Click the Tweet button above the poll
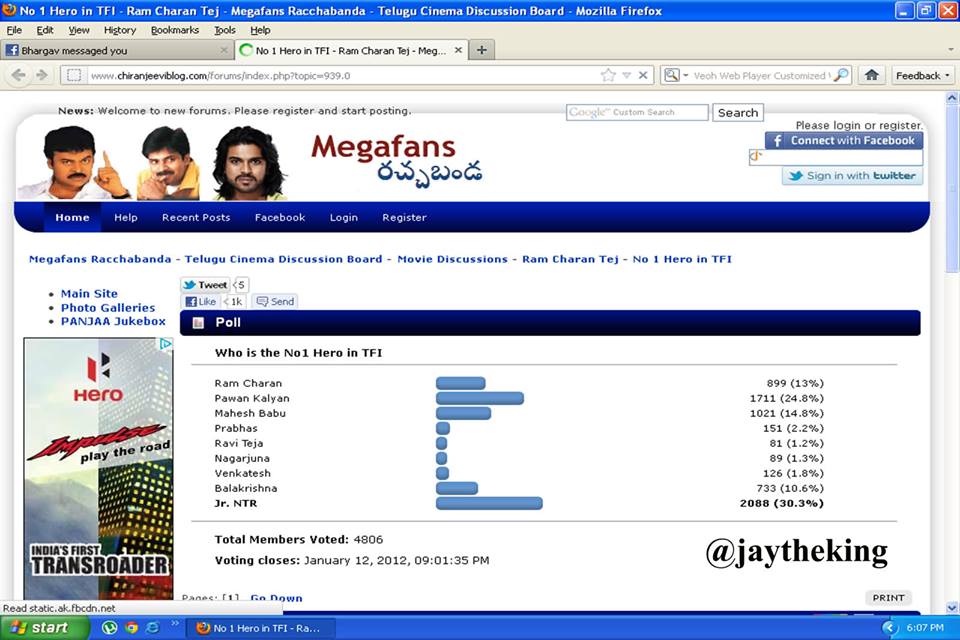The width and height of the screenshot is (960, 640). [x=205, y=285]
